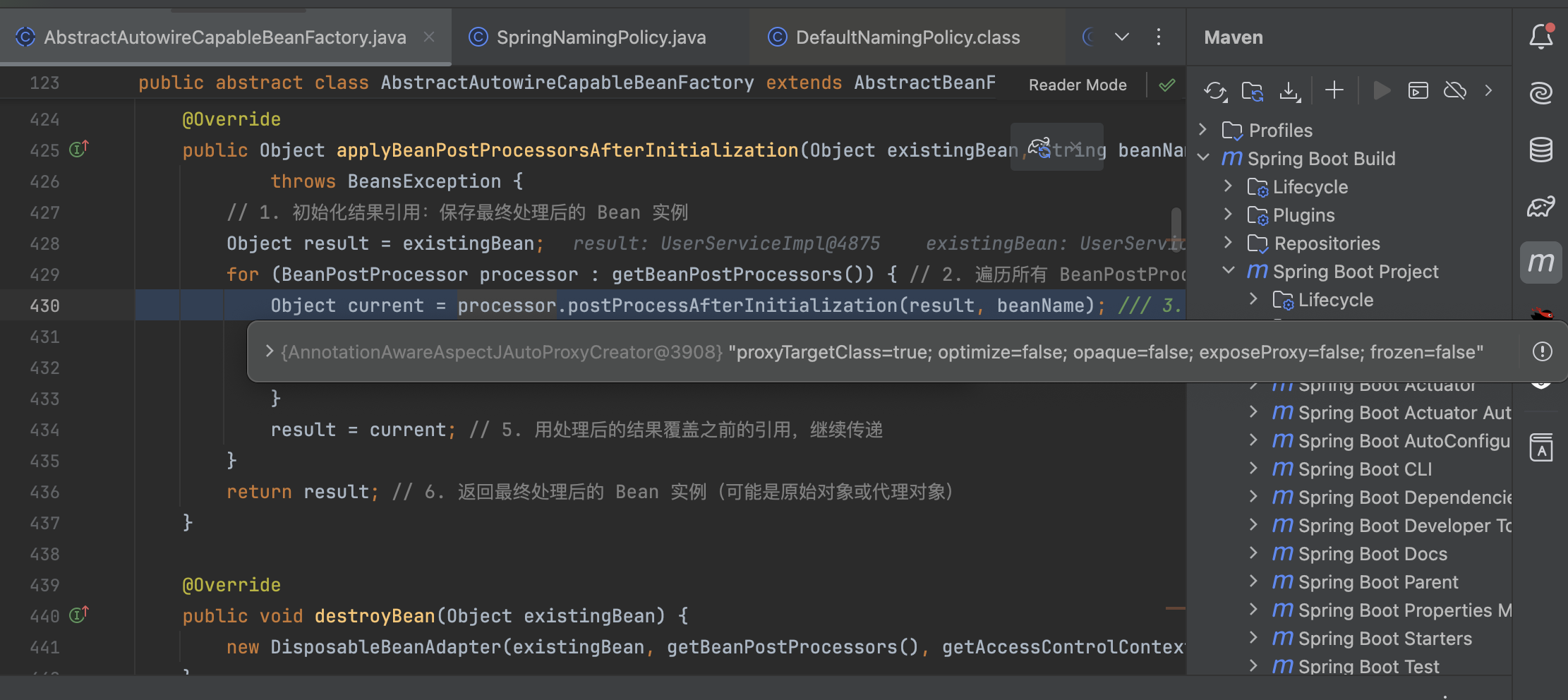Expand Lifecycle under Spring Boot Build

click(1228, 186)
